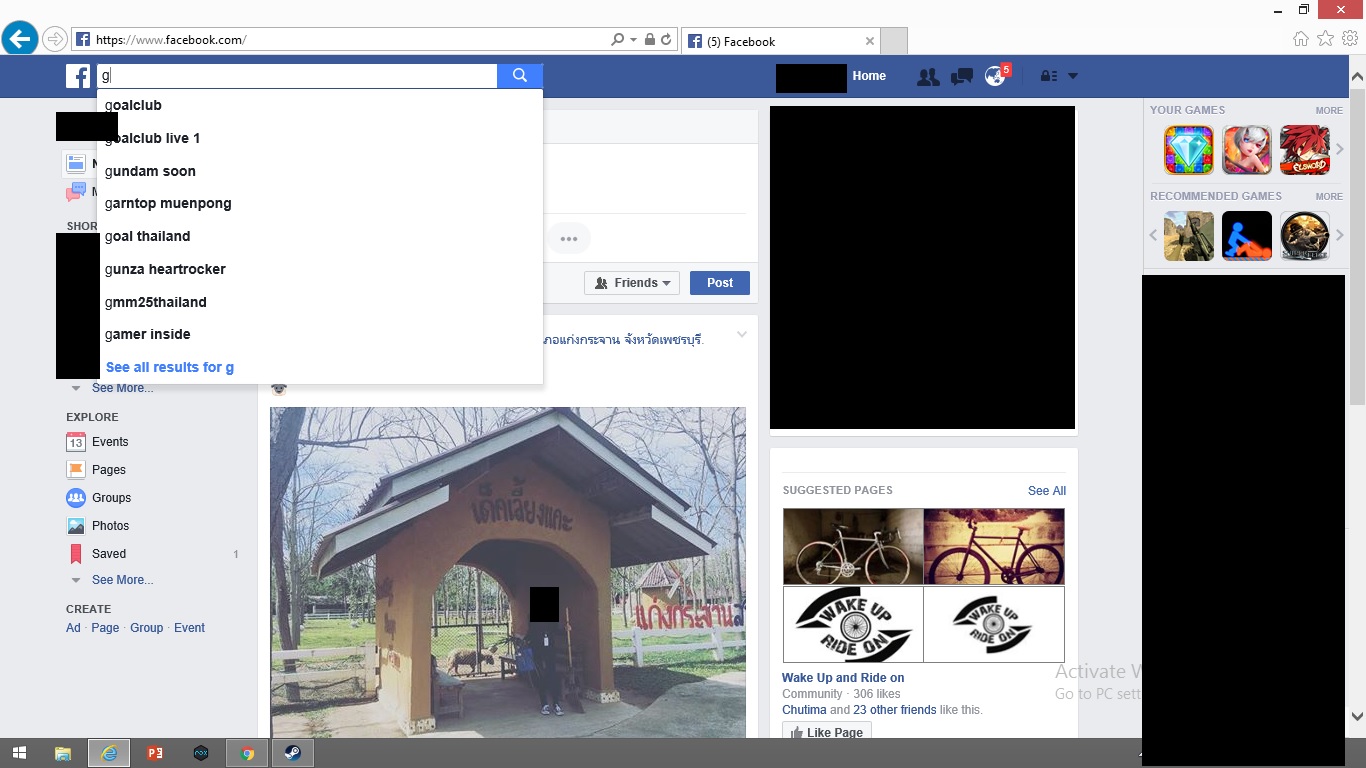Click the refresh icon in the address bar
The height and width of the screenshot is (768, 1366).
(x=666, y=40)
